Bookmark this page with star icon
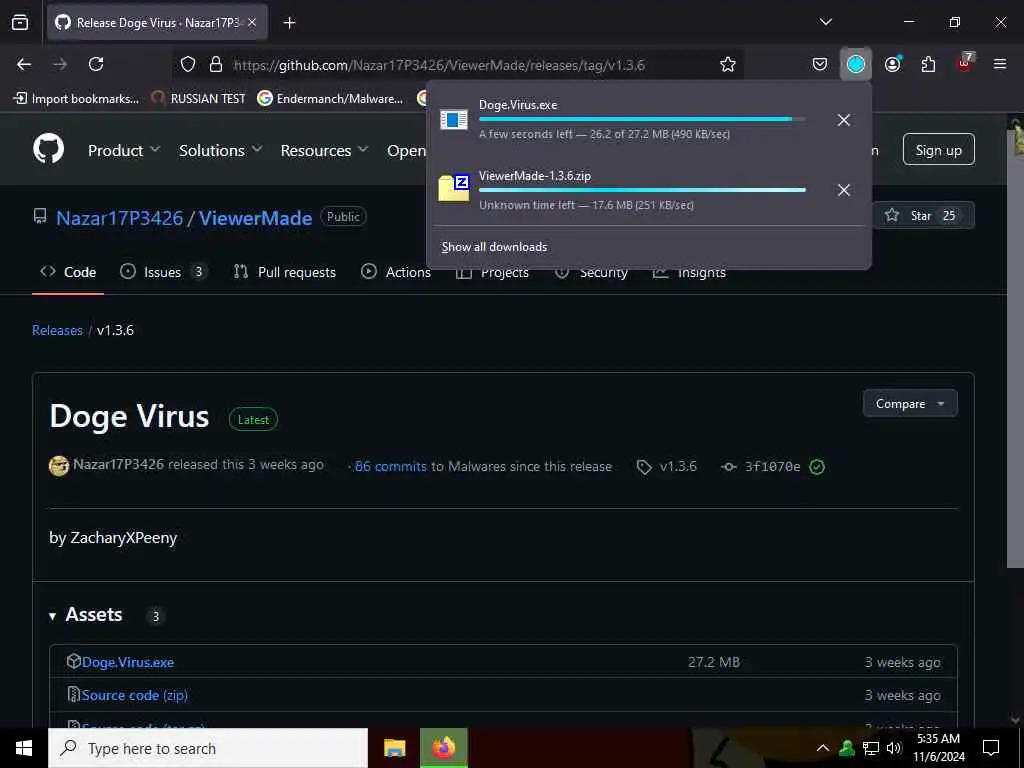 [728, 64]
